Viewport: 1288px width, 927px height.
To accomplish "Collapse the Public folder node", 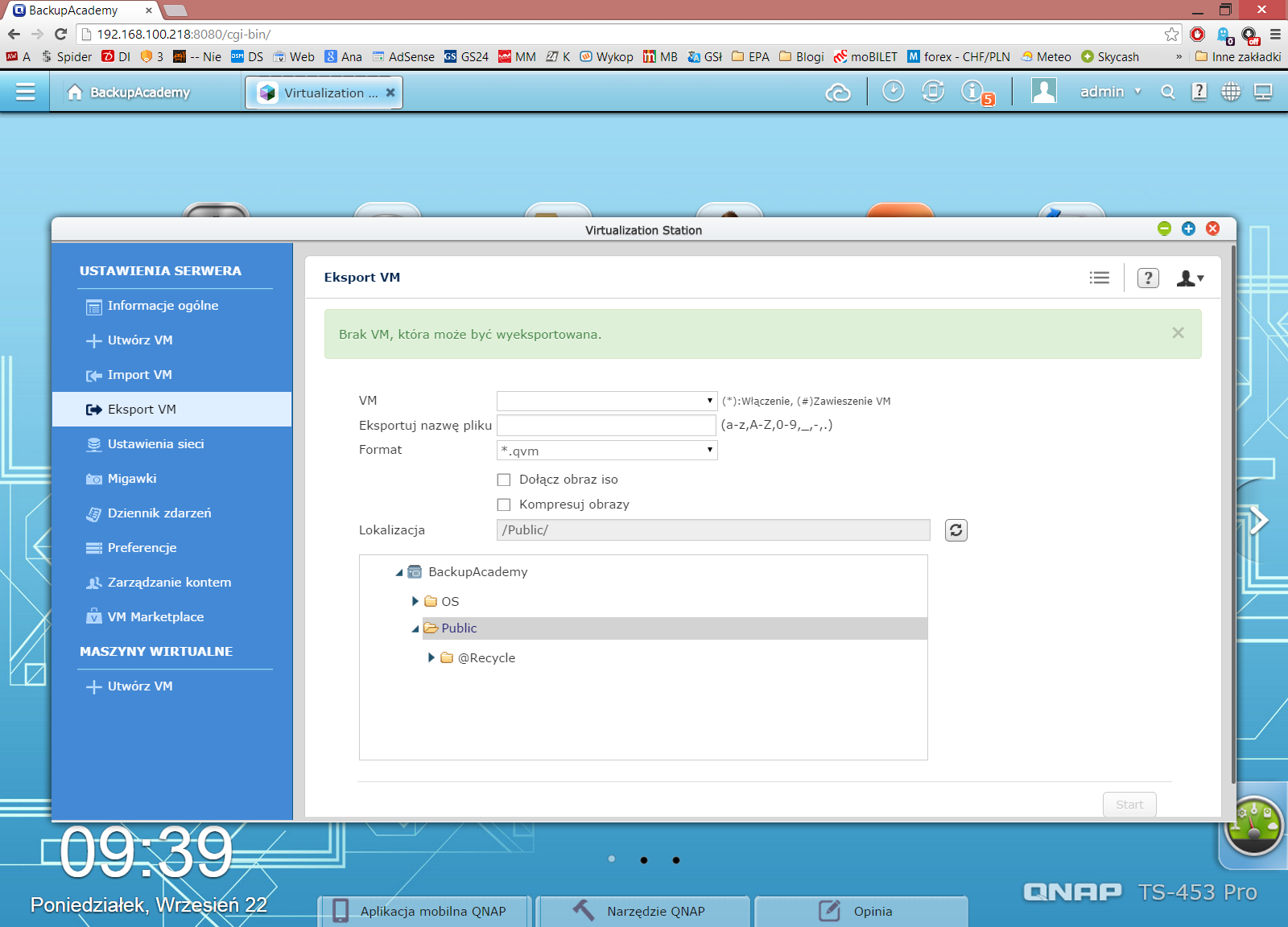I will 415,628.
